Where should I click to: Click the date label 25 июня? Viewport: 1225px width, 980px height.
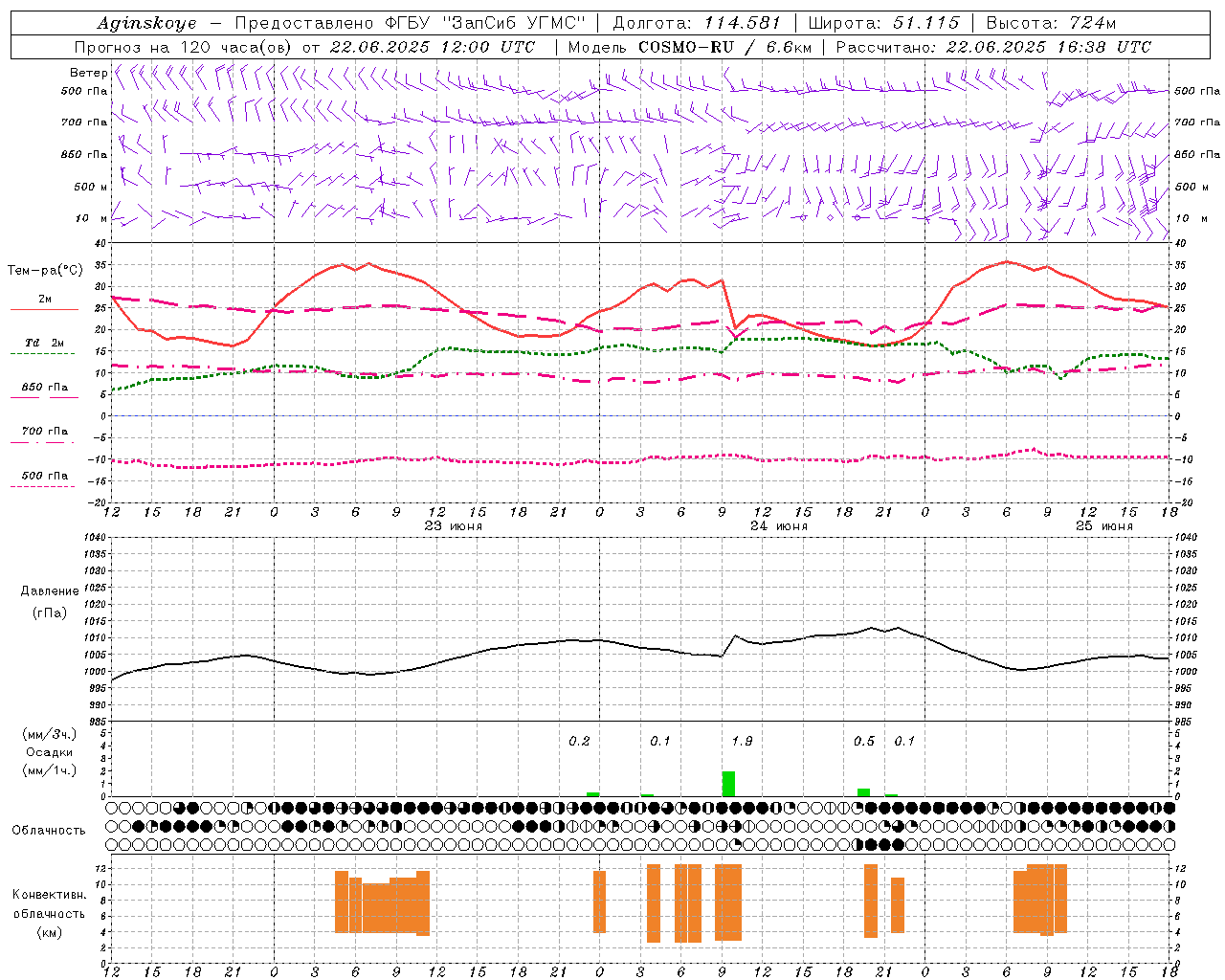[1104, 526]
